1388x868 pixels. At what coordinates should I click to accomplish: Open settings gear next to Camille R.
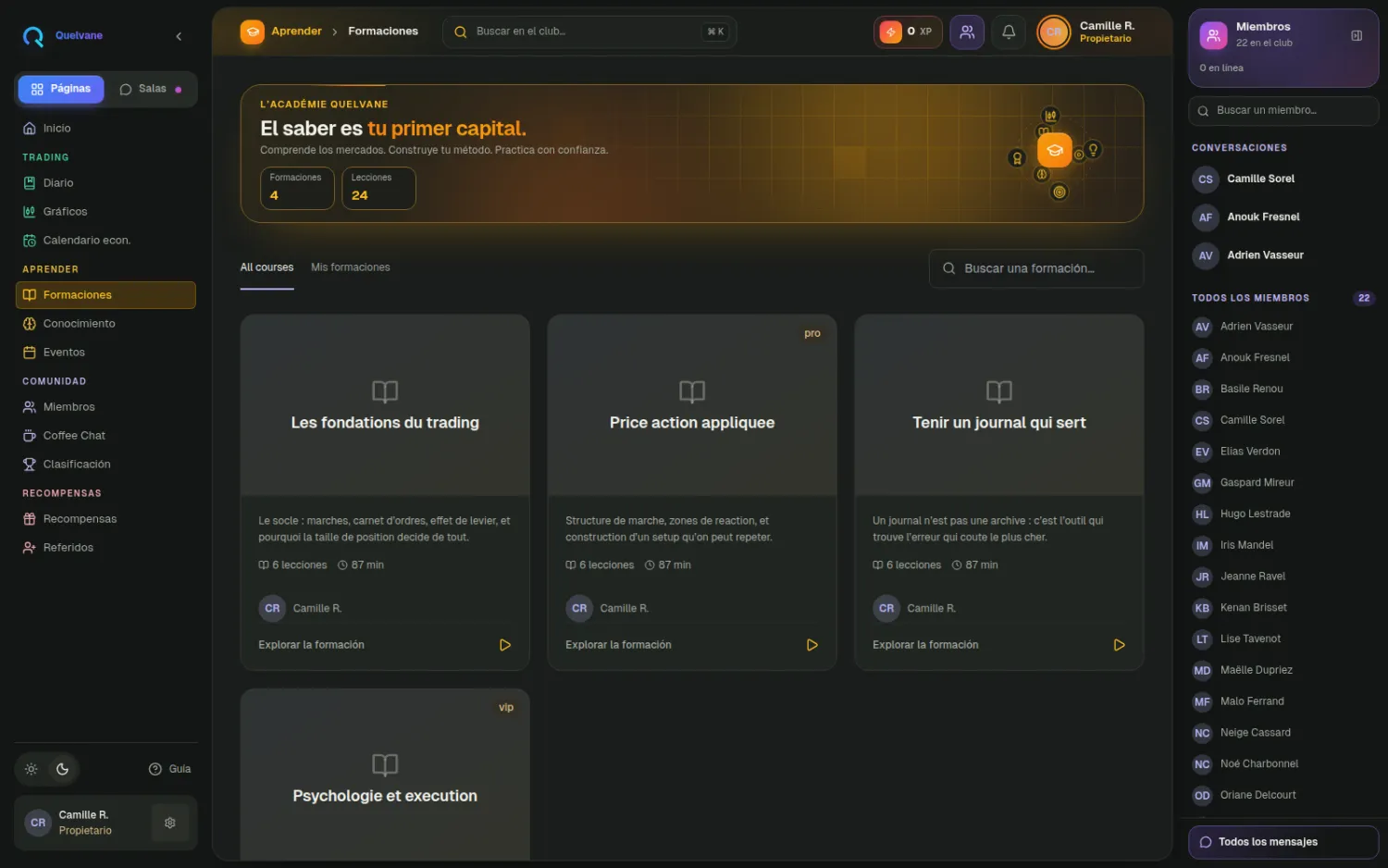point(170,823)
